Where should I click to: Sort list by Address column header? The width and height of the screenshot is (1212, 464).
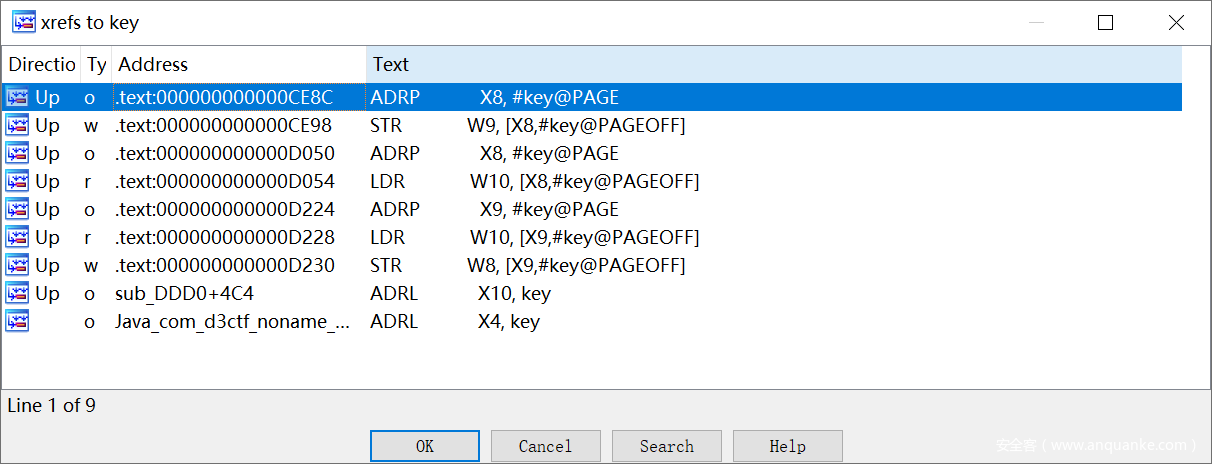tap(153, 64)
